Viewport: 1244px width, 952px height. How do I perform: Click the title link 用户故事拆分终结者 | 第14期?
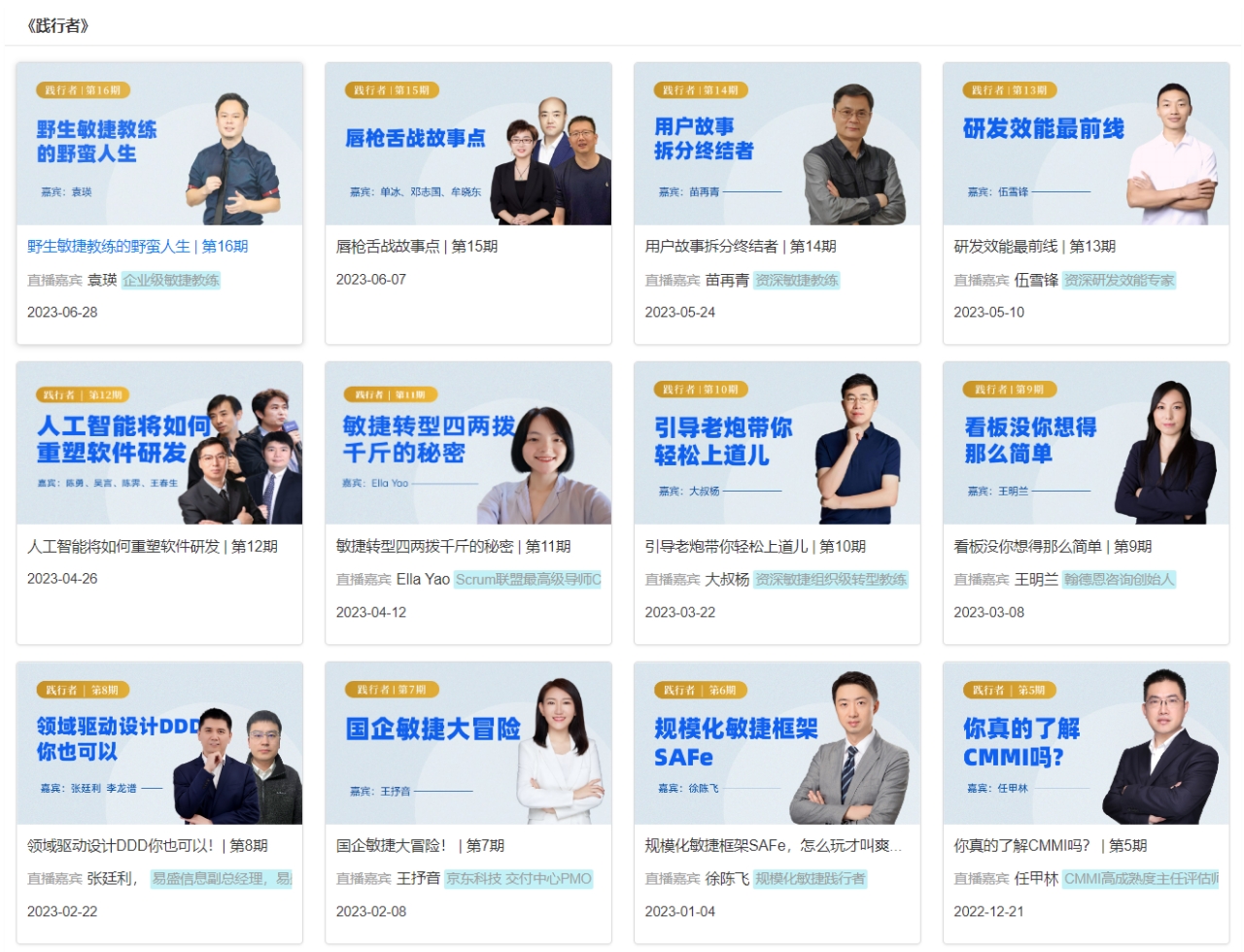coord(741,247)
